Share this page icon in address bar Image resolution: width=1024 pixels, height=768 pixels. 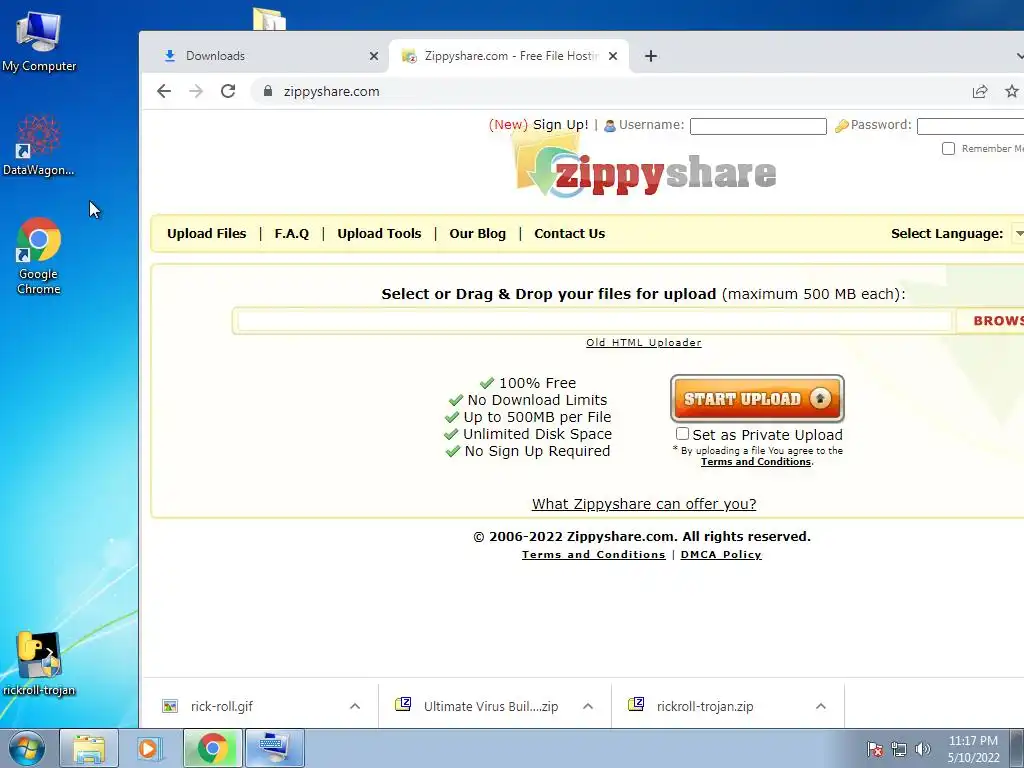[x=980, y=91]
